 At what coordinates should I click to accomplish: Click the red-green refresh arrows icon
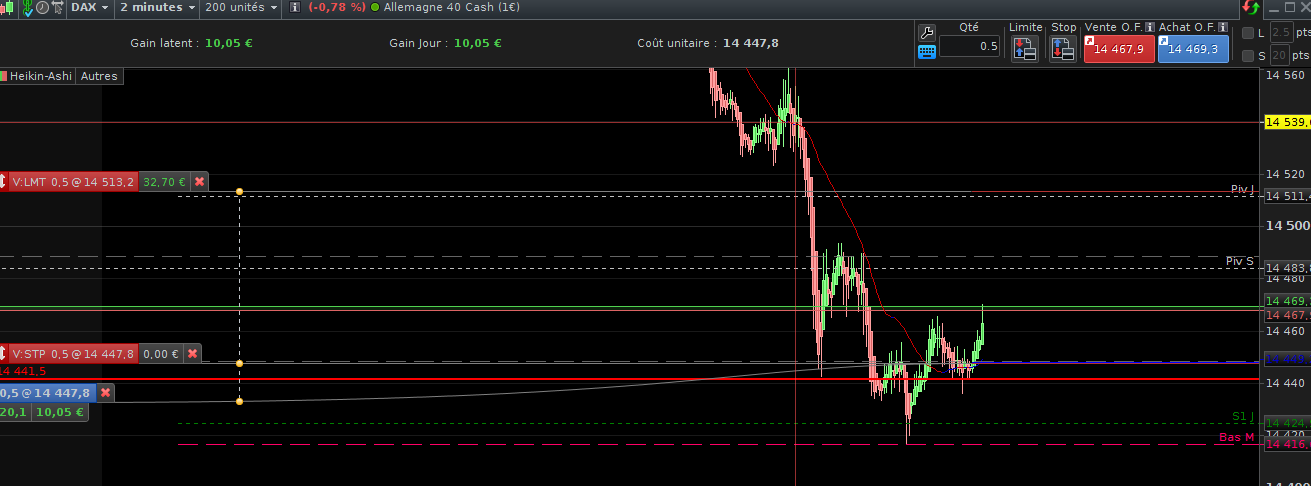click(x=1252, y=7)
